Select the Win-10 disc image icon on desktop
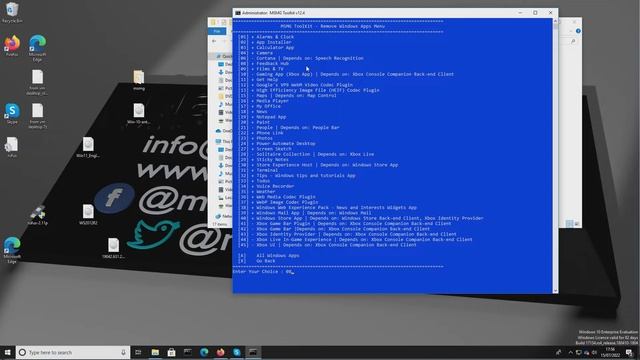Screen dimensions: 640x360 pyautogui.click(x=139, y=113)
